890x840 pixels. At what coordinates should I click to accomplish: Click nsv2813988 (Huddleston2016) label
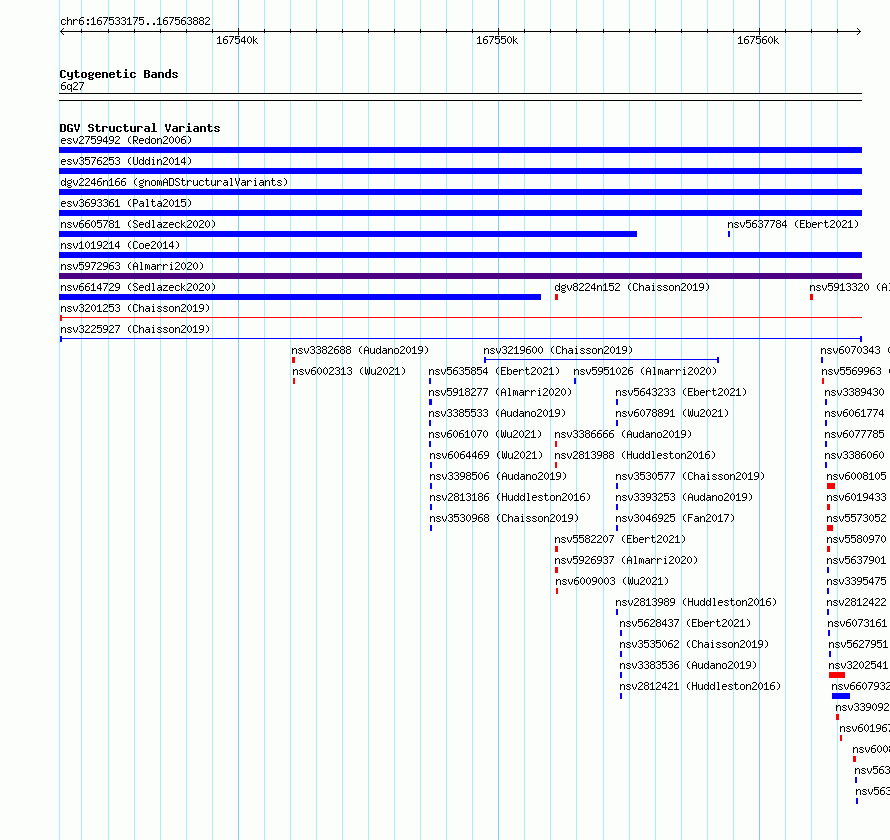[635, 455]
